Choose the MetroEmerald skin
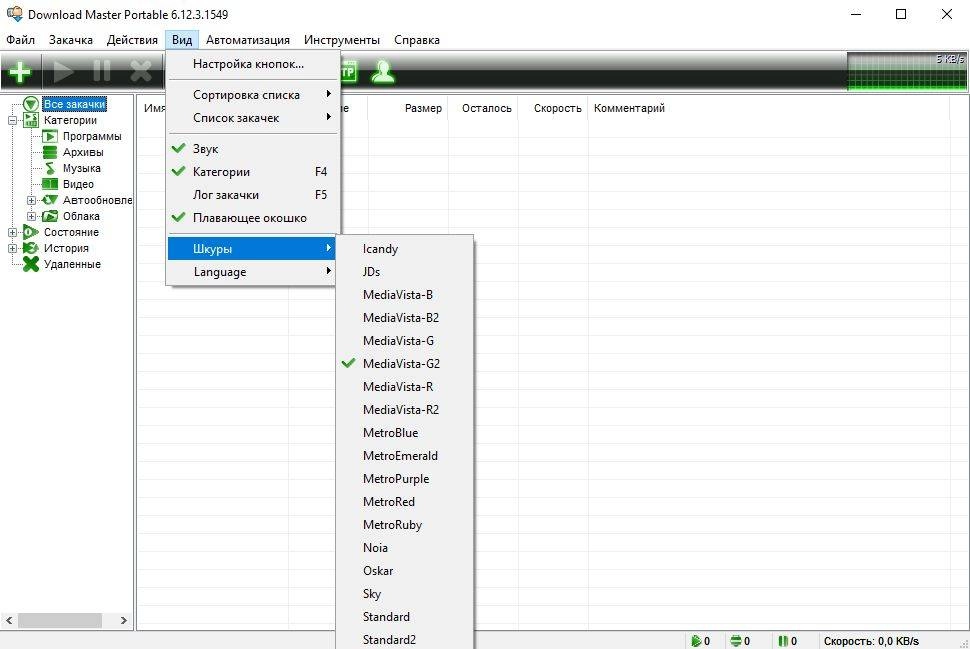Image resolution: width=970 pixels, height=649 pixels. click(405, 455)
